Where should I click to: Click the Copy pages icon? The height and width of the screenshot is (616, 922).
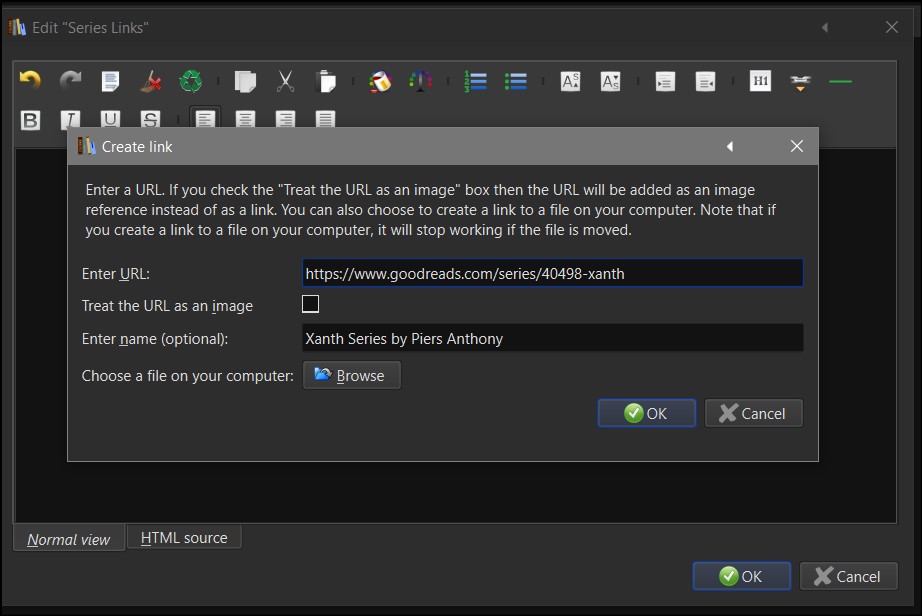[245, 81]
